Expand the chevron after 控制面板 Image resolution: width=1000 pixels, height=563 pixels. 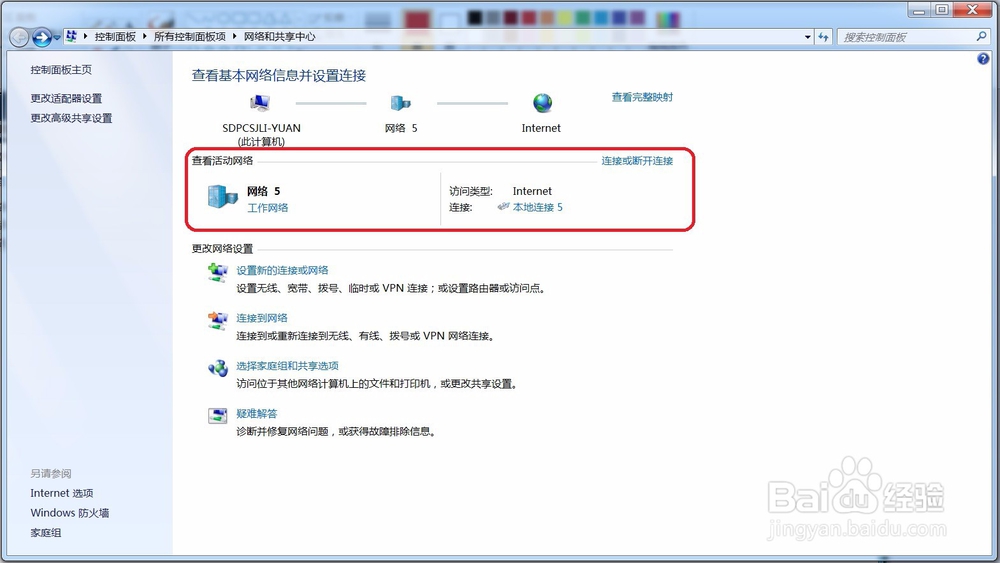(145, 37)
